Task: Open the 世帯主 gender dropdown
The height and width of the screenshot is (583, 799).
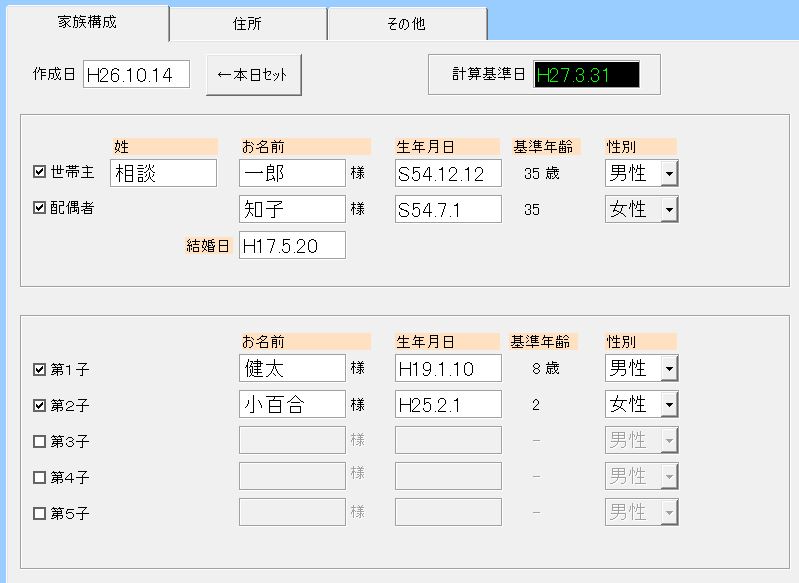Action: pyautogui.click(x=668, y=173)
